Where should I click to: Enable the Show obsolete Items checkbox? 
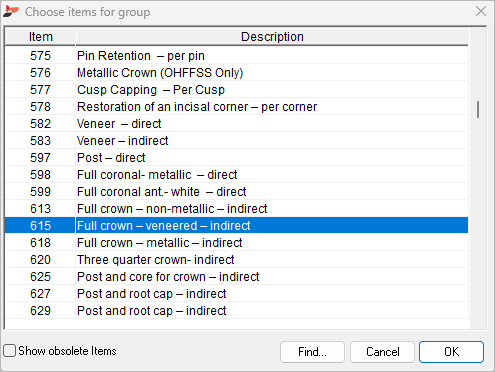tap(10, 351)
